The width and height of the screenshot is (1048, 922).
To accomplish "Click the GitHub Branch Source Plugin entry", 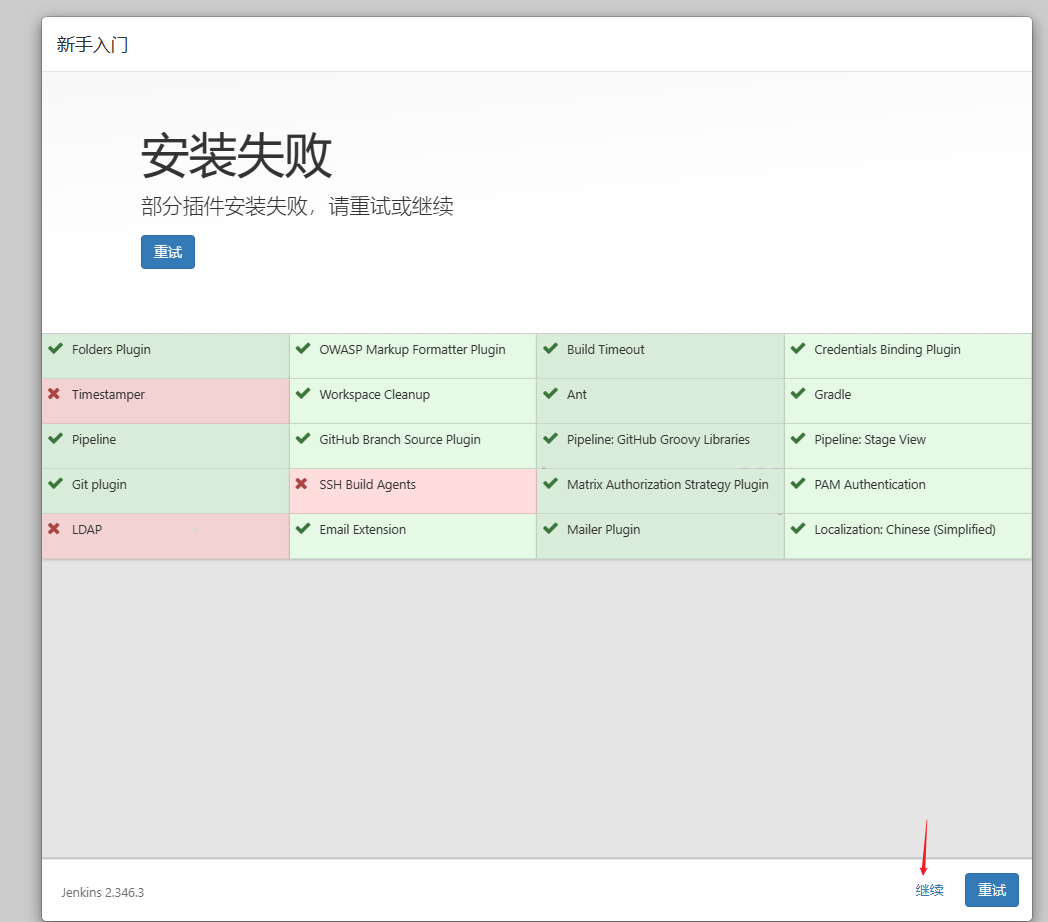I will point(400,440).
